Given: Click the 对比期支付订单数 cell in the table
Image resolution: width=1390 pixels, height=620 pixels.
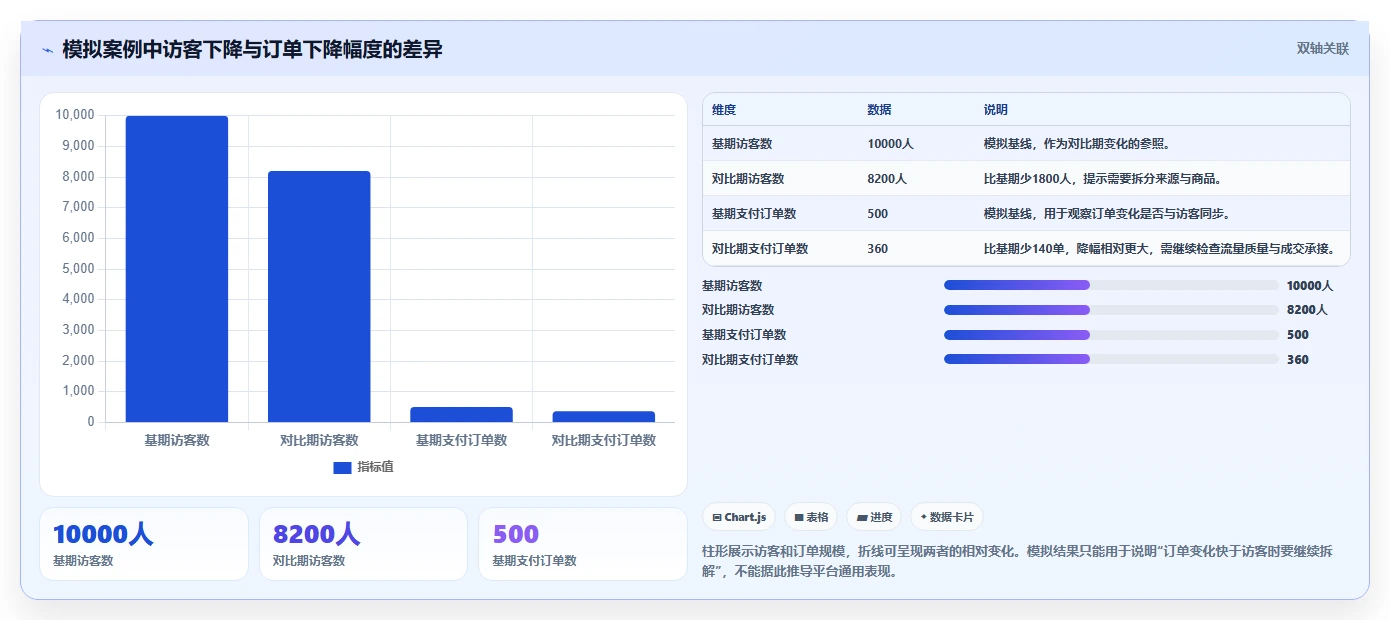Looking at the screenshot, I should [x=760, y=249].
